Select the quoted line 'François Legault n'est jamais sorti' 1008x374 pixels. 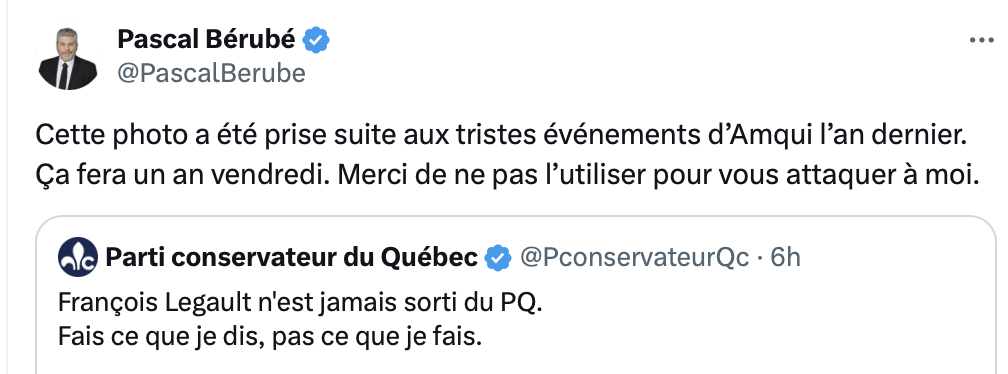tap(300, 303)
